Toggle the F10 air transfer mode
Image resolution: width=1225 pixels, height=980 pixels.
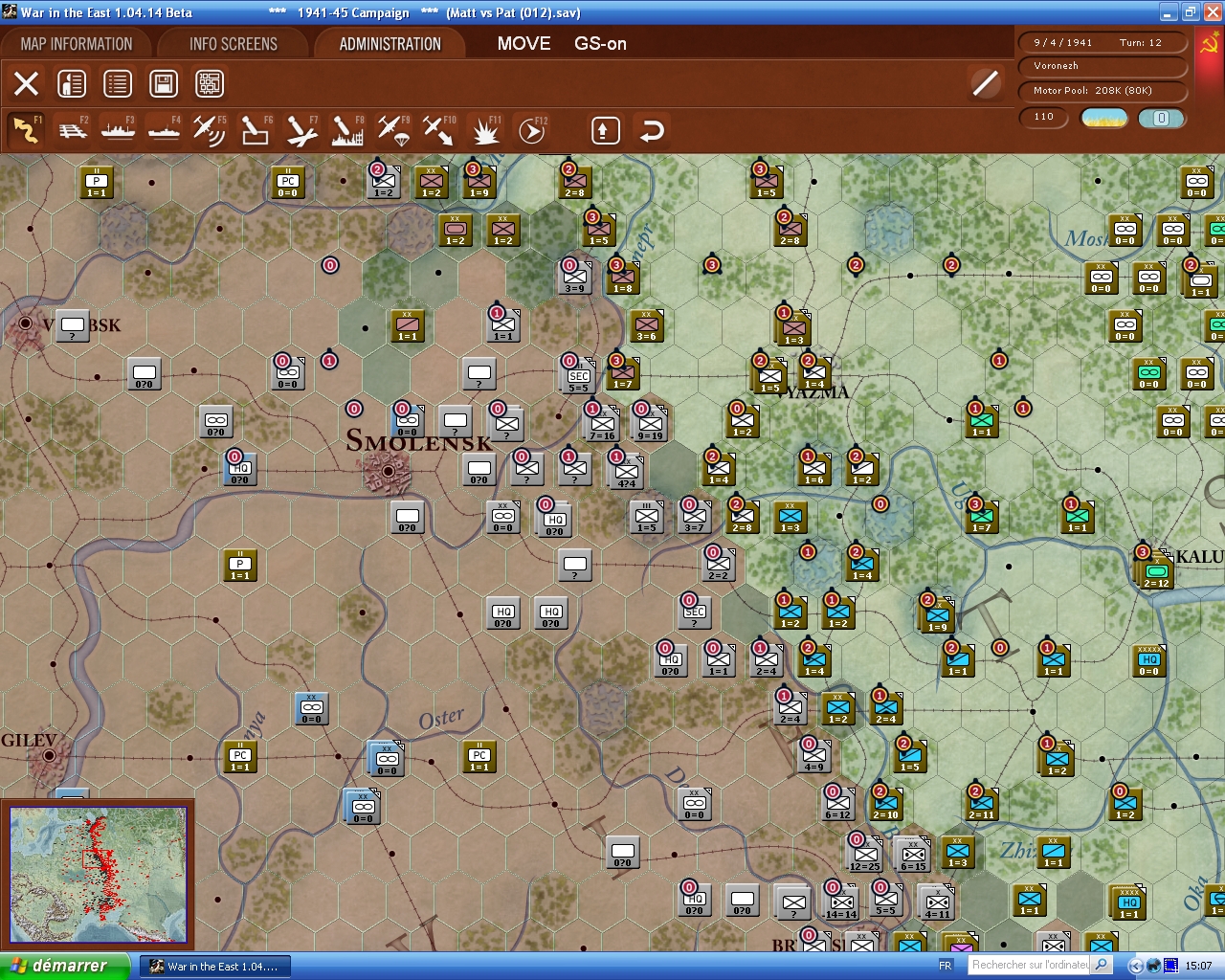(439, 130)
